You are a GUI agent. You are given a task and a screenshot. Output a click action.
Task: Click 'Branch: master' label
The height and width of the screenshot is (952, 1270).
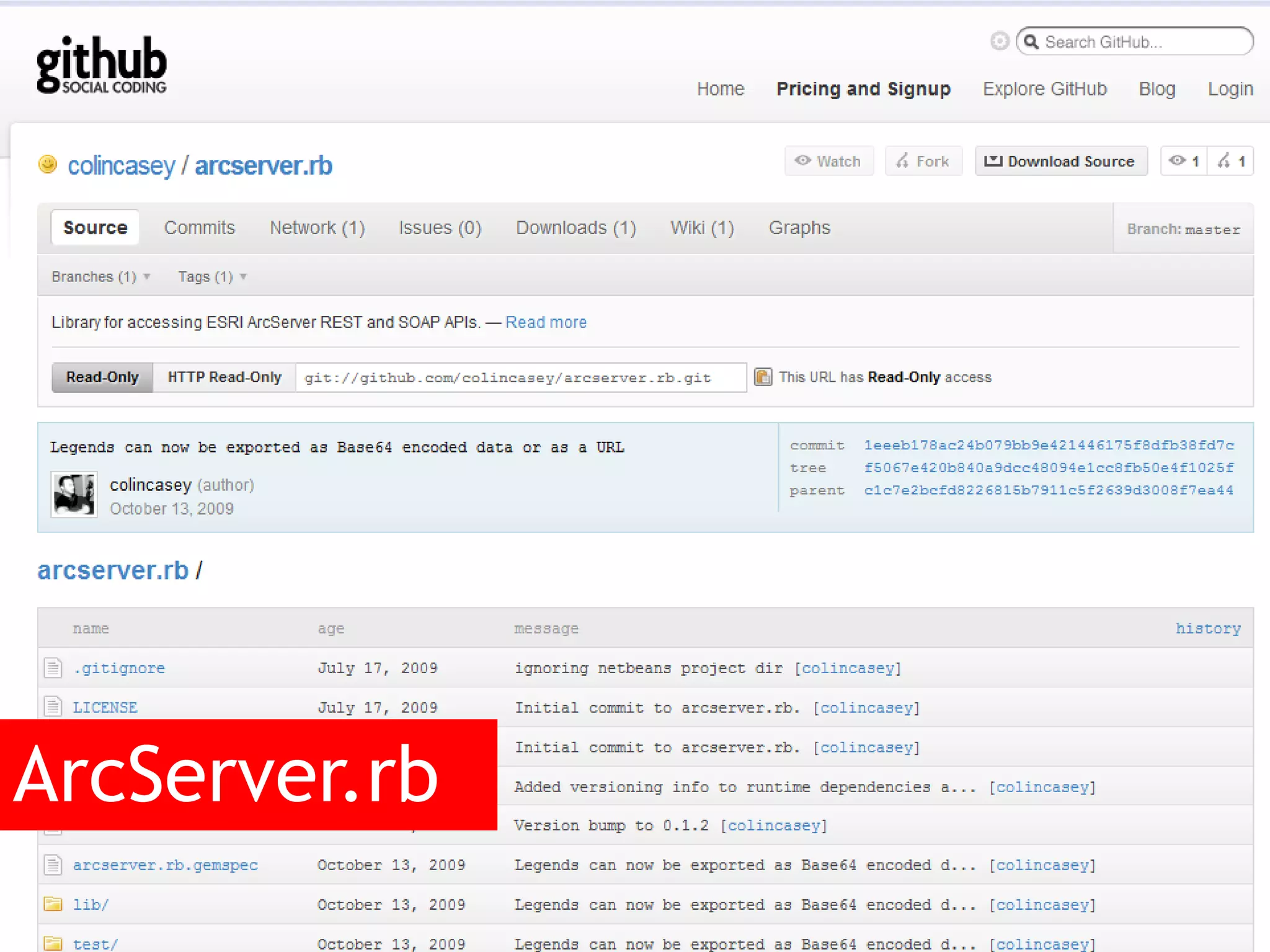(1183, 229)
